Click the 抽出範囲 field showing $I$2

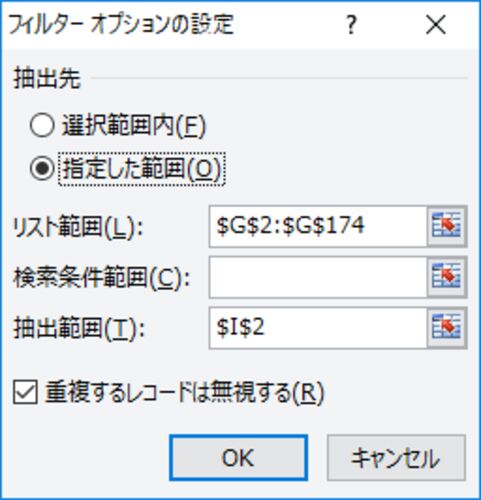click(318, 328)
